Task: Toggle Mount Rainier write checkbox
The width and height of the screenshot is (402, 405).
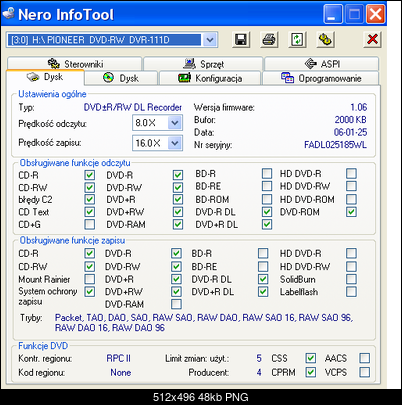Action: click(x=89, y=279)
